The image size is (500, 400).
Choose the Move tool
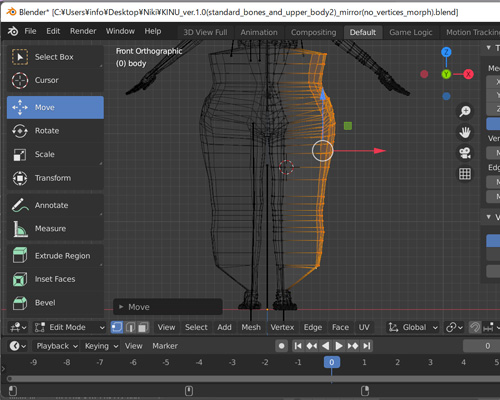pyautogui.click(x=55, y=107)
